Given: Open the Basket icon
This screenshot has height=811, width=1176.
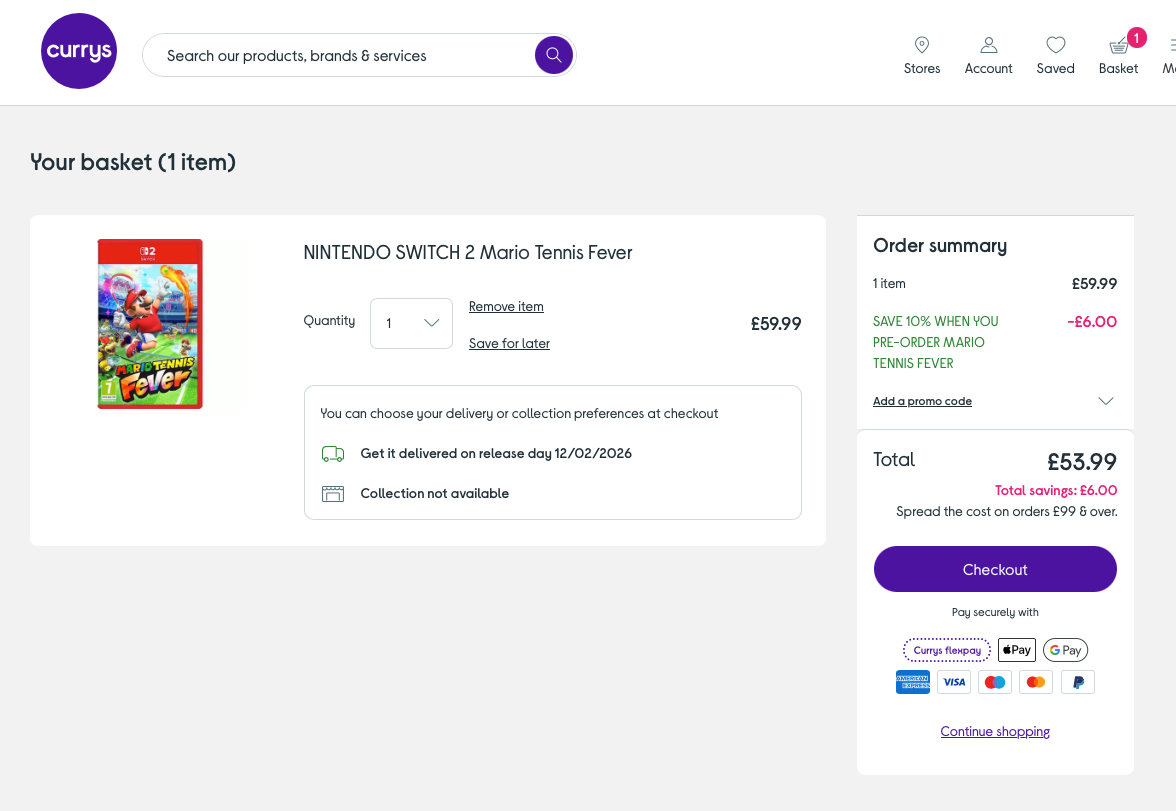Looking at the screenshot, I should click(1119, 47).
